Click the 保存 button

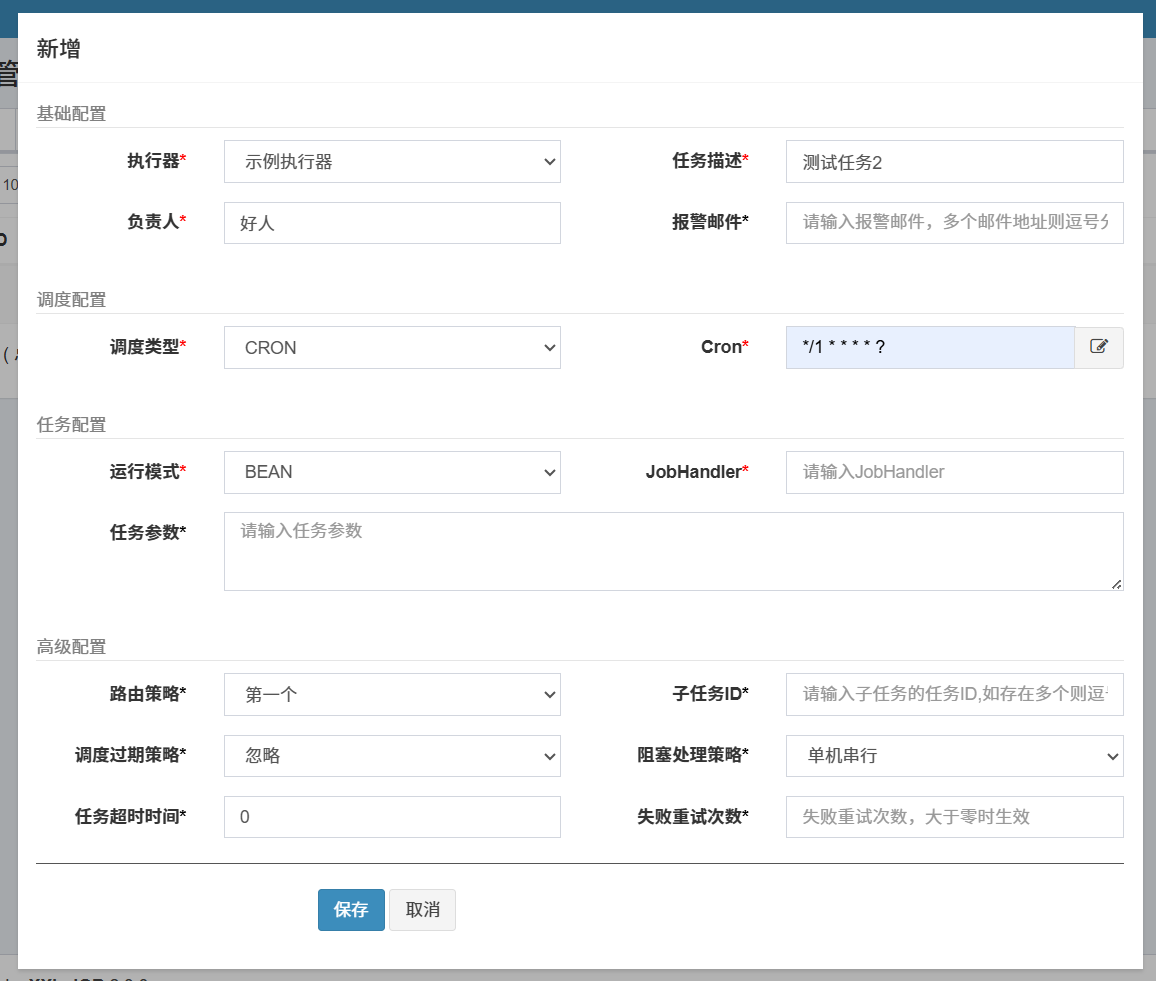coord(351,910)
